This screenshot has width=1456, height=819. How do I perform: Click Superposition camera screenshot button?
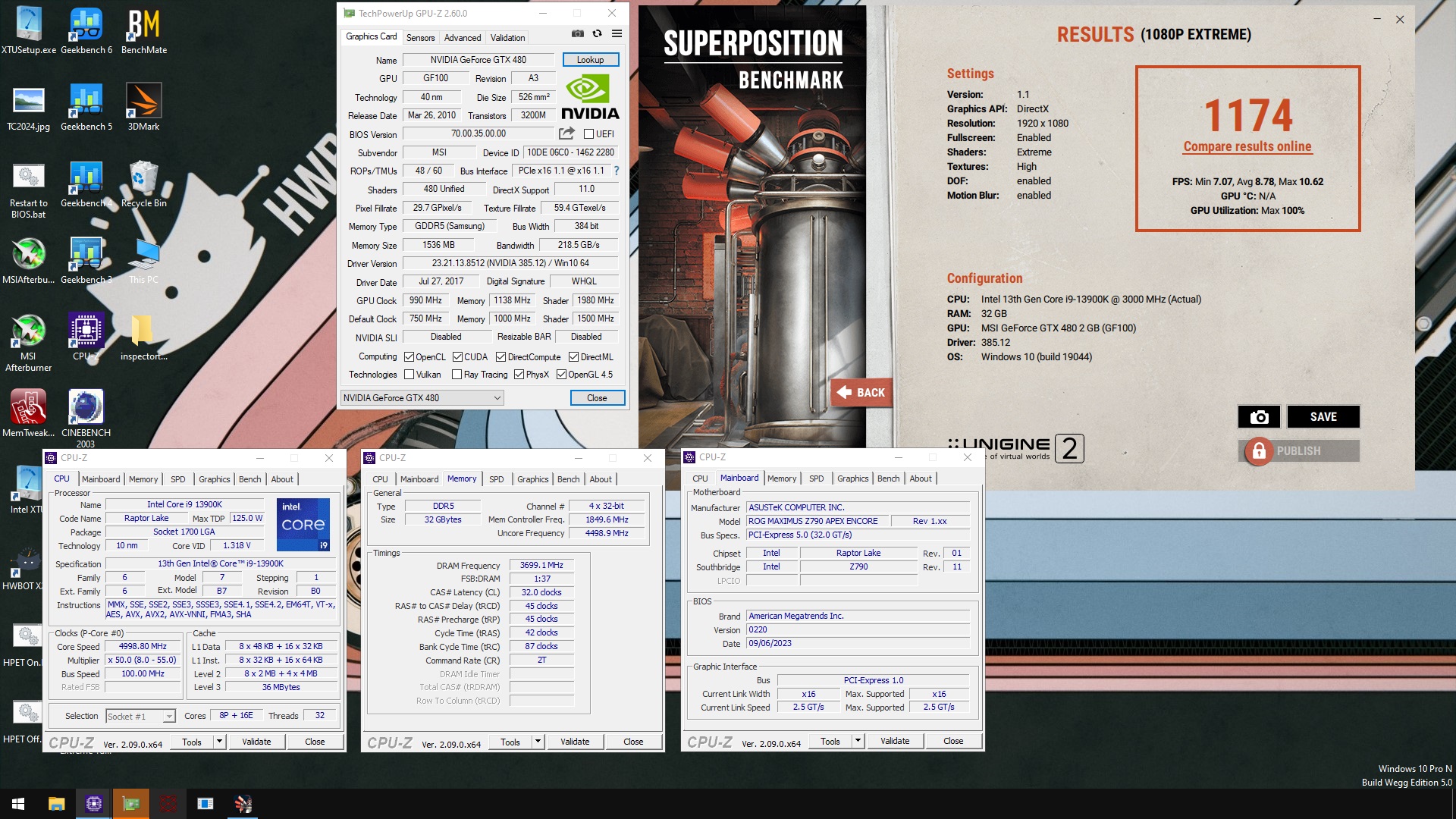click(1259, 417)
